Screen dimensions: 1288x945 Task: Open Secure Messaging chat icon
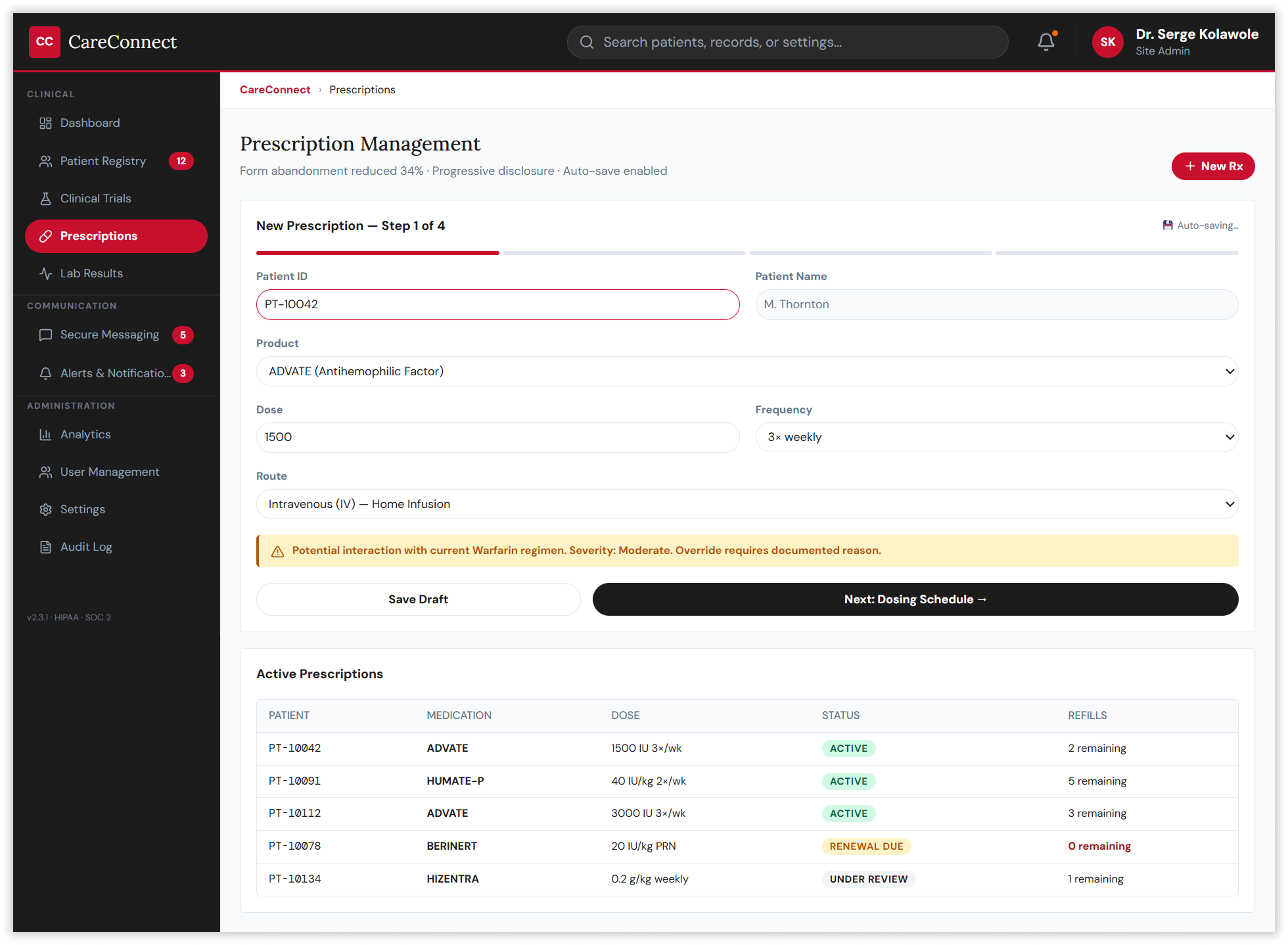[x=45, y=335]
